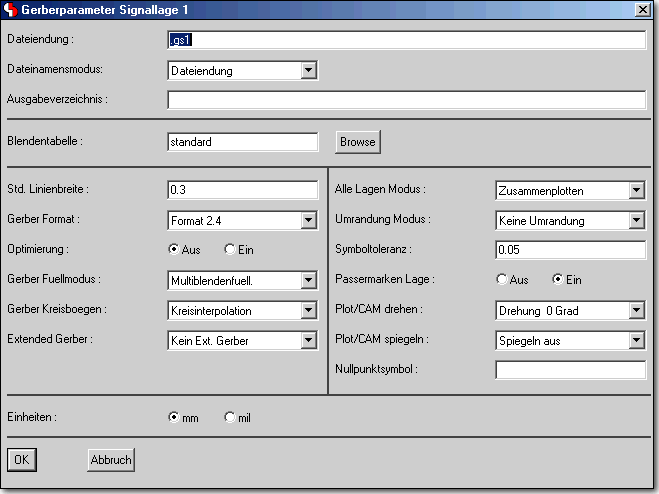Viewport: 659px width, 494px height.
Task: Expand the Umrandung Modus dropdown
Action: click(x=636, y=220)
